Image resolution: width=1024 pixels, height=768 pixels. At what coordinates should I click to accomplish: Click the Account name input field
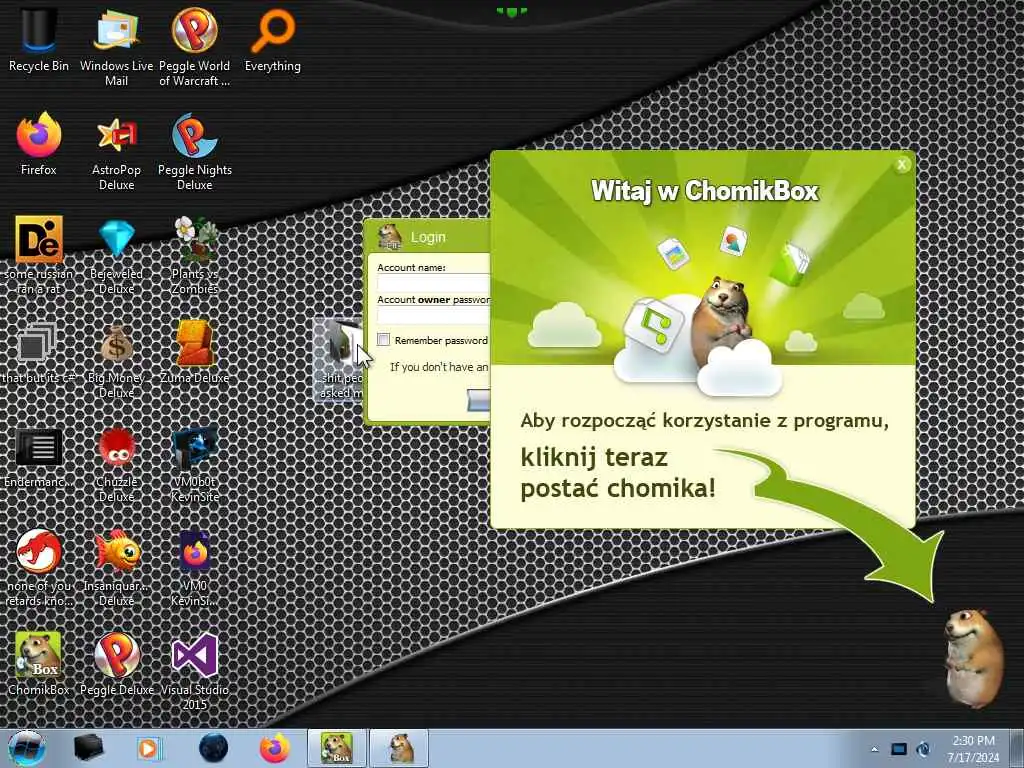tap(434, 283)
